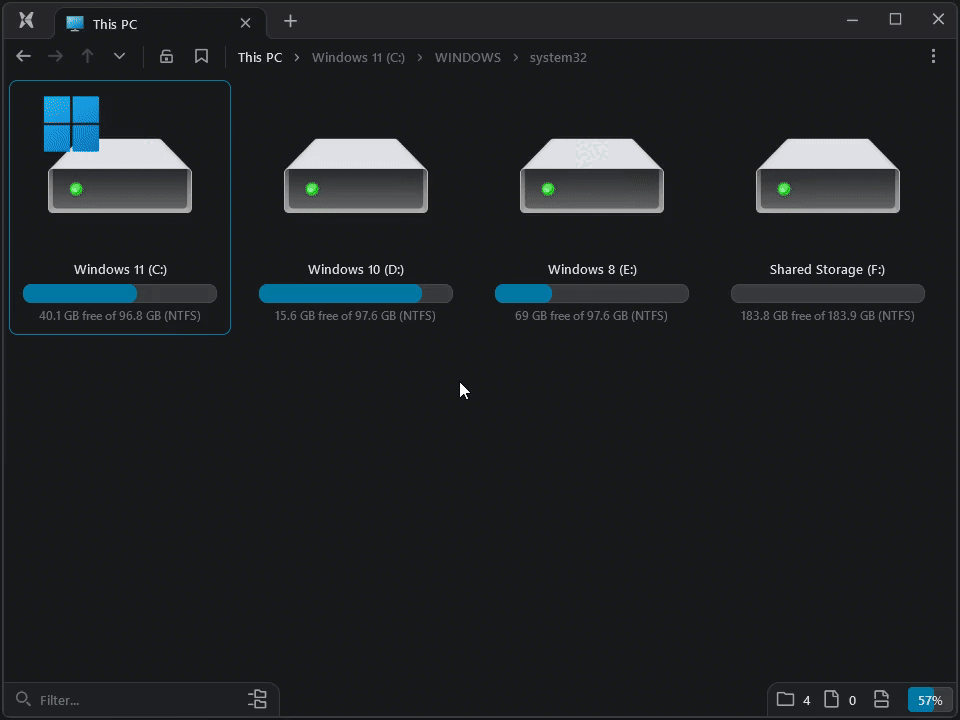Select the Windows 8 (E:) drive icon
This screenshot has height=720, width=960.
click(591, 176)
